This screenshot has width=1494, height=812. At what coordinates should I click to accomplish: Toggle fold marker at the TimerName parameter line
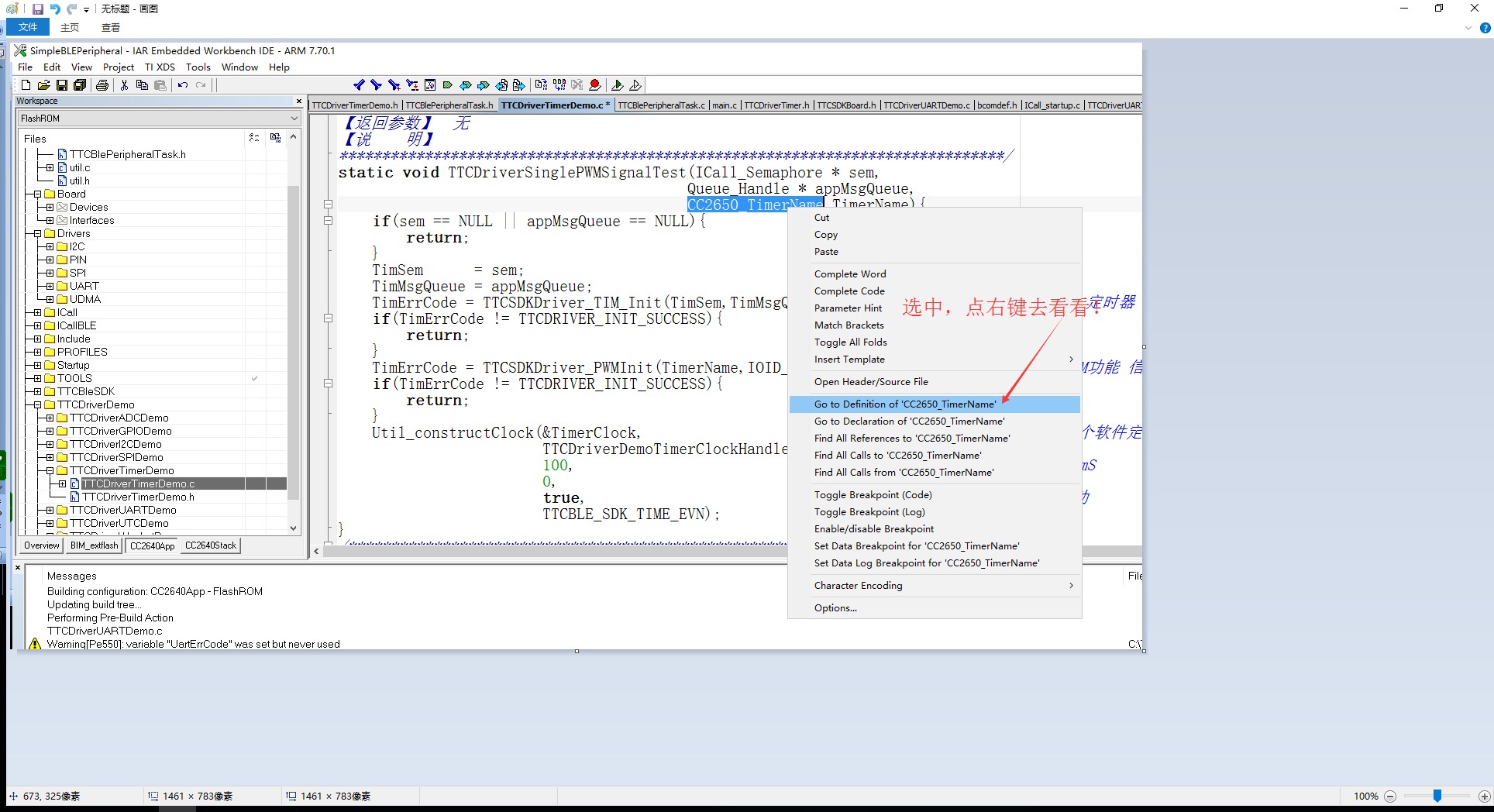coord(328,205)
